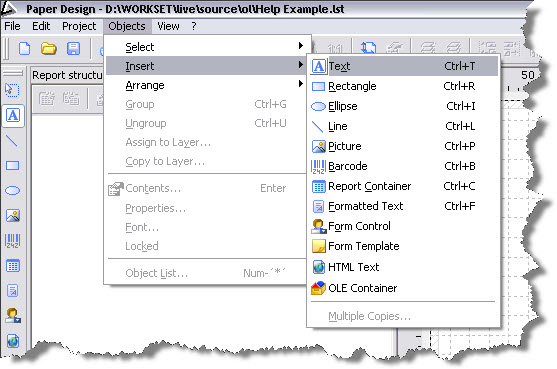
Task: Click the Ellipse icon in Insert submenu
Action: (318, 106)
